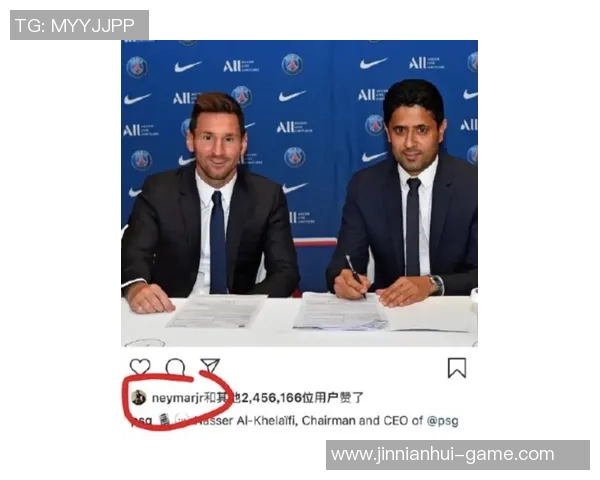
Task: Click the neymarjr username in likes line
Action: click(x=177, y=398)
